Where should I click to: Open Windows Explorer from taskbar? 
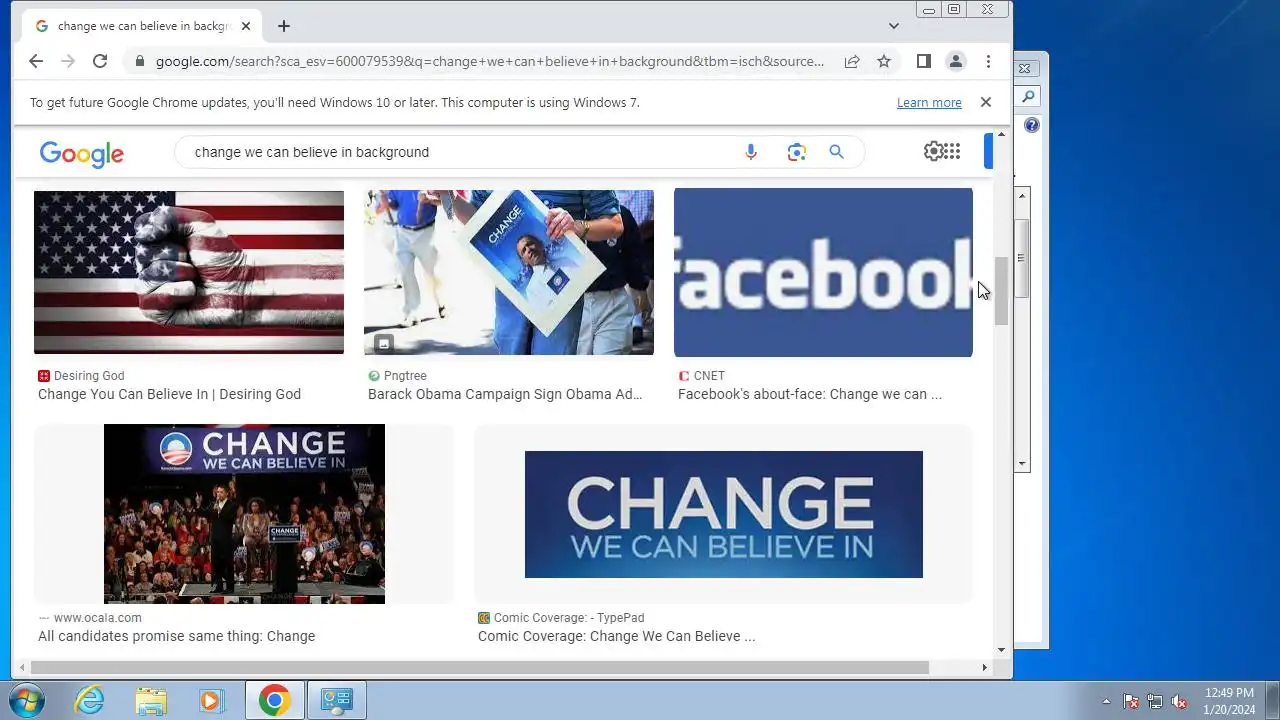151,700
